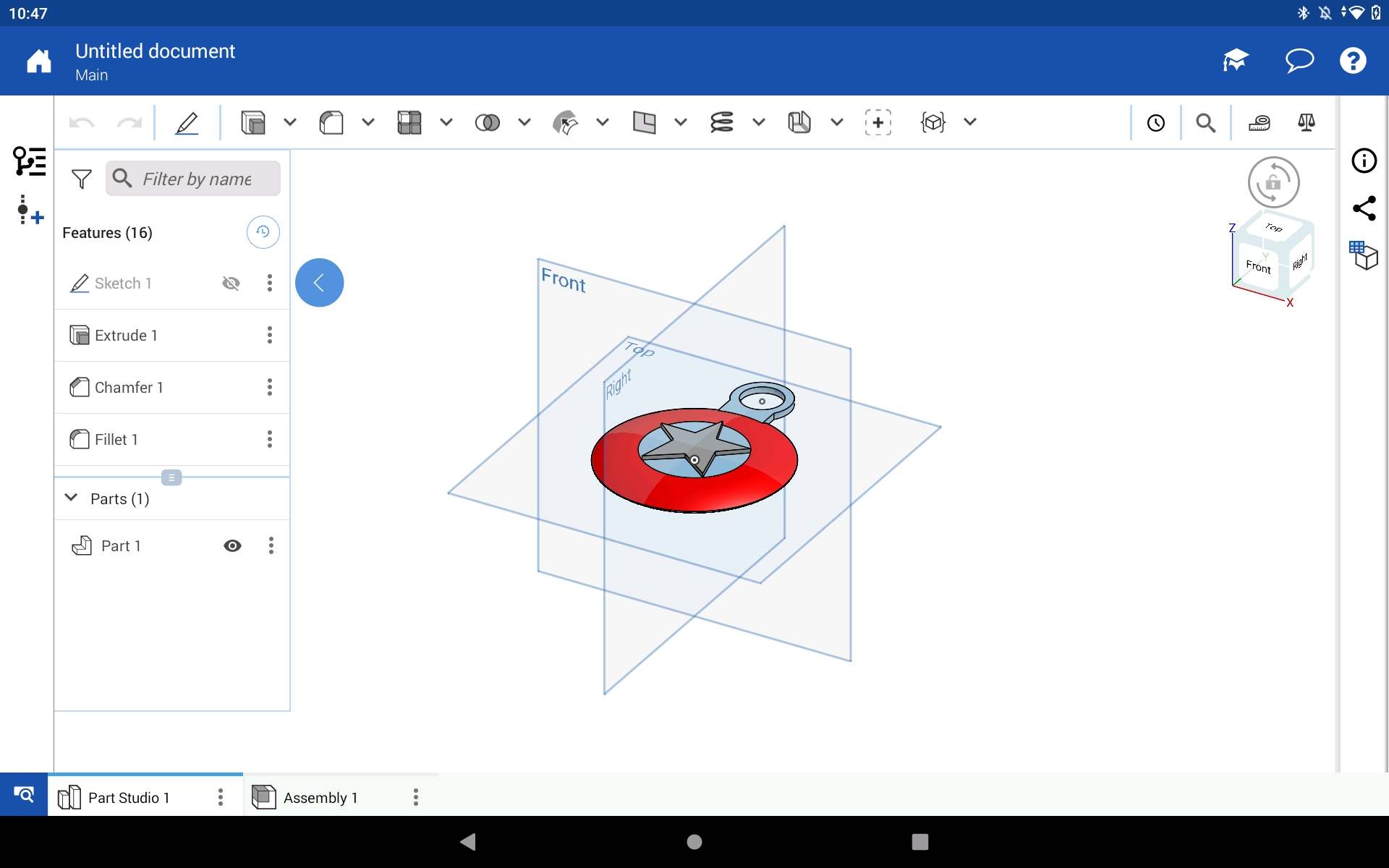Select the Boolean tool icon
The height and width of the screenshot is (868, 1389).
coord(488,123)
